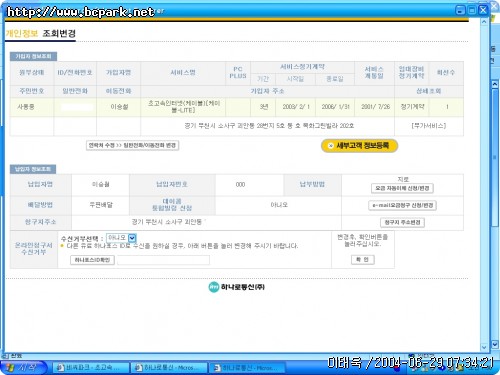Click the e-mail요금청구 신청/변경 button
Viewport: 500px width, 375px height.
pos(402,205)
